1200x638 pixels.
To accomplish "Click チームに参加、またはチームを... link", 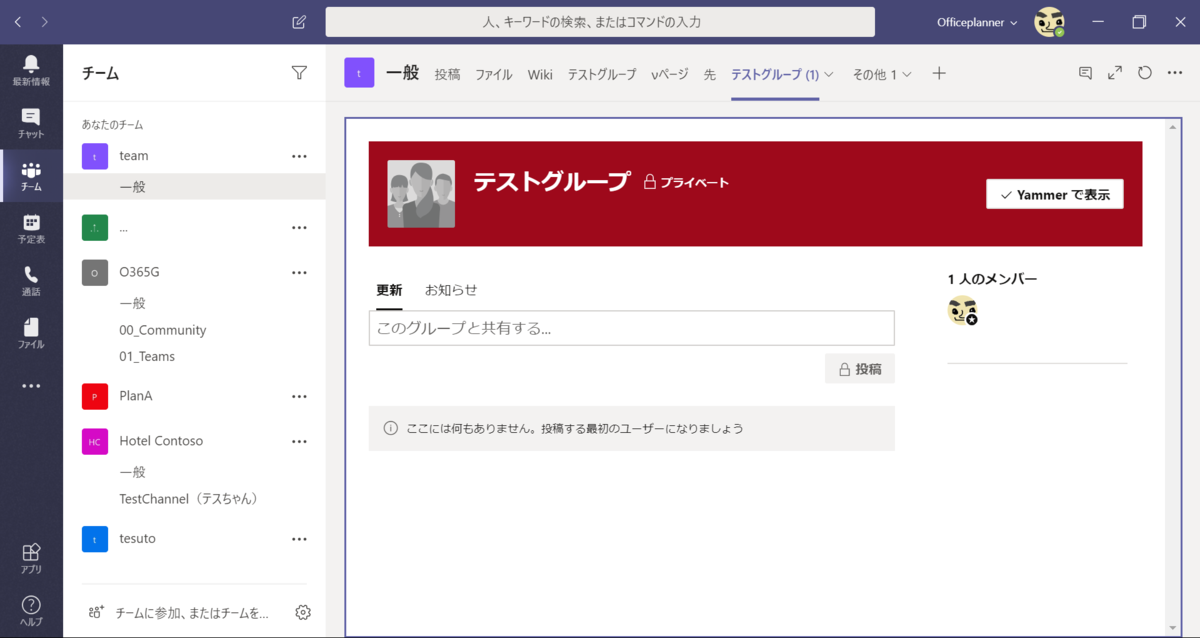I will pos(191,613).
